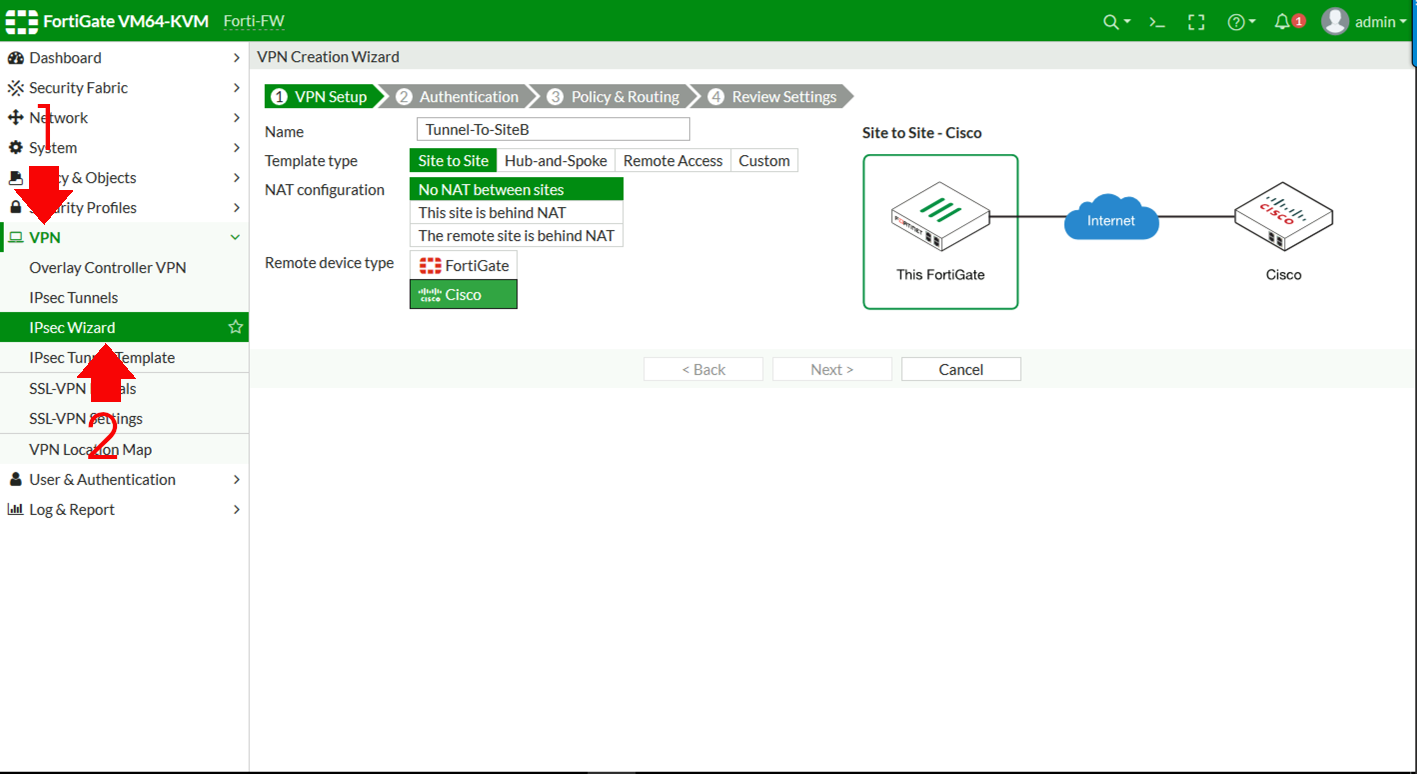Screen dimensions: 1417x774
Task: Select Custom template type
Action: tap(764, 160)
